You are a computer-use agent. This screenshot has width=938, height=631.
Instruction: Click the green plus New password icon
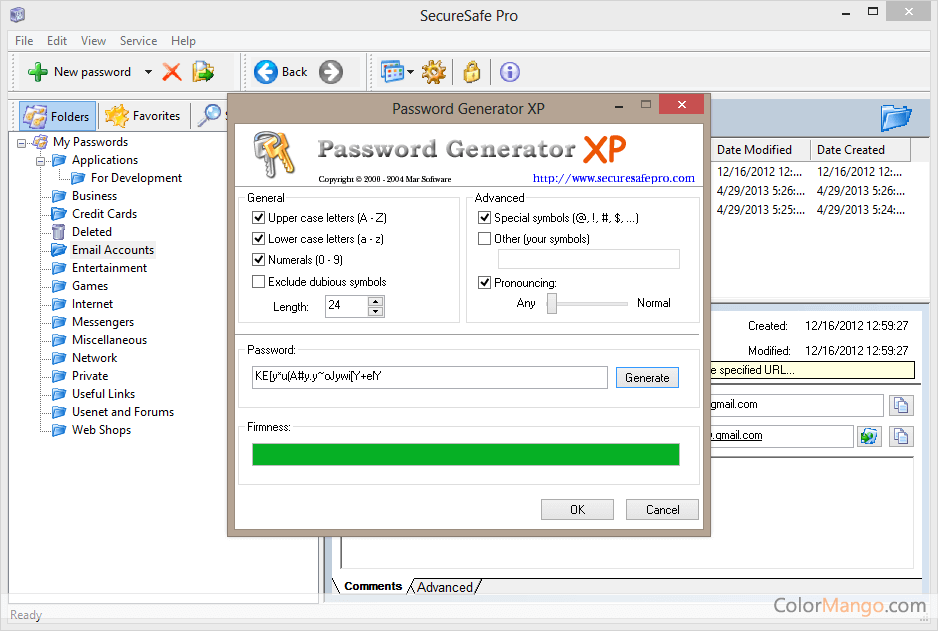tap(37, 71)
